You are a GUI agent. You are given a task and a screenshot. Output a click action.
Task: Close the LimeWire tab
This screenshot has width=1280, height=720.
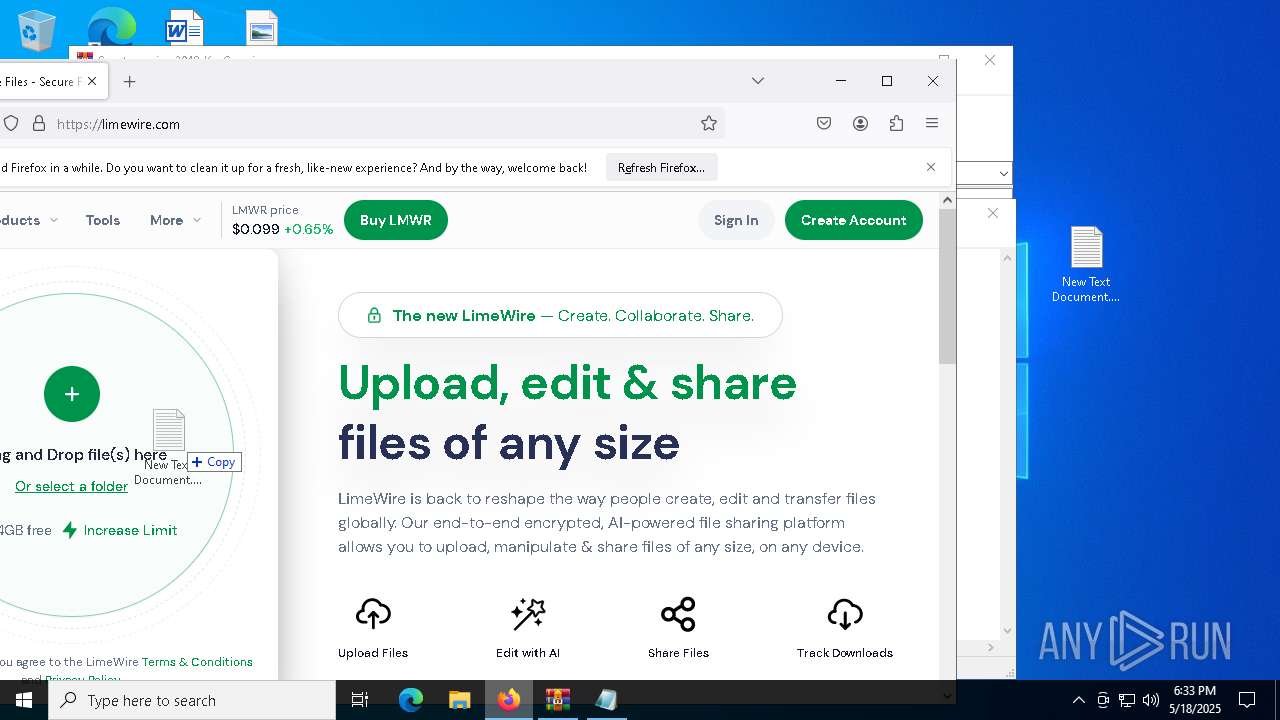(x=92, y=82)
